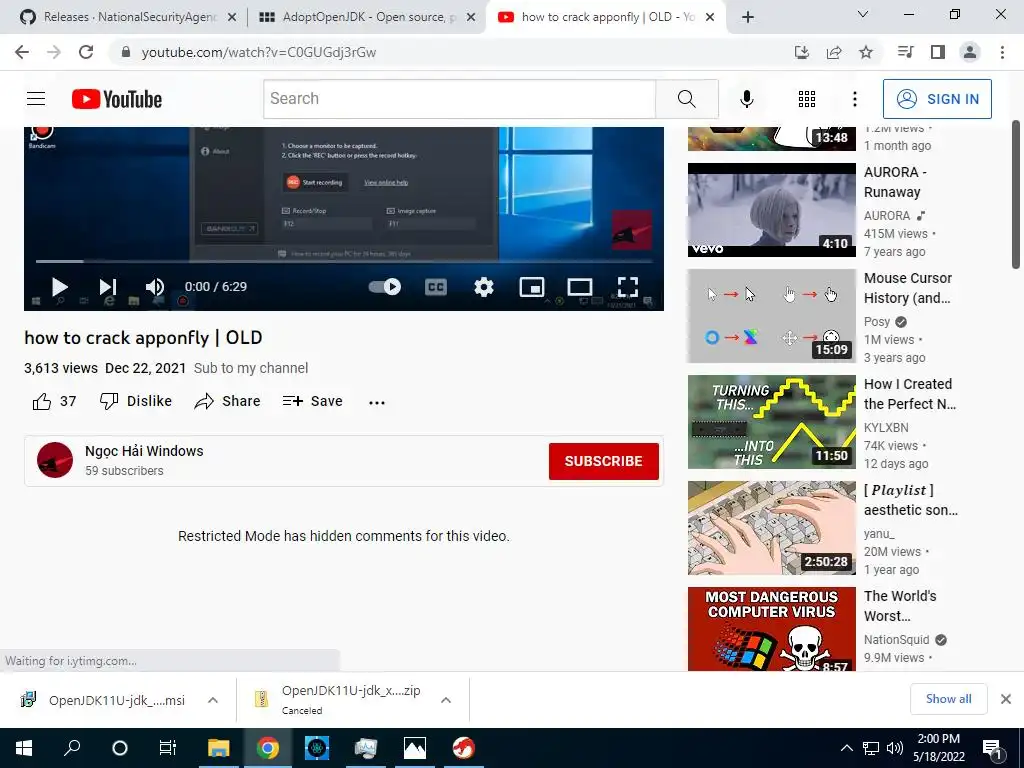1024x768 pixels.
Task: Open the YouTube apps grid icon
Action: point(807,99)
